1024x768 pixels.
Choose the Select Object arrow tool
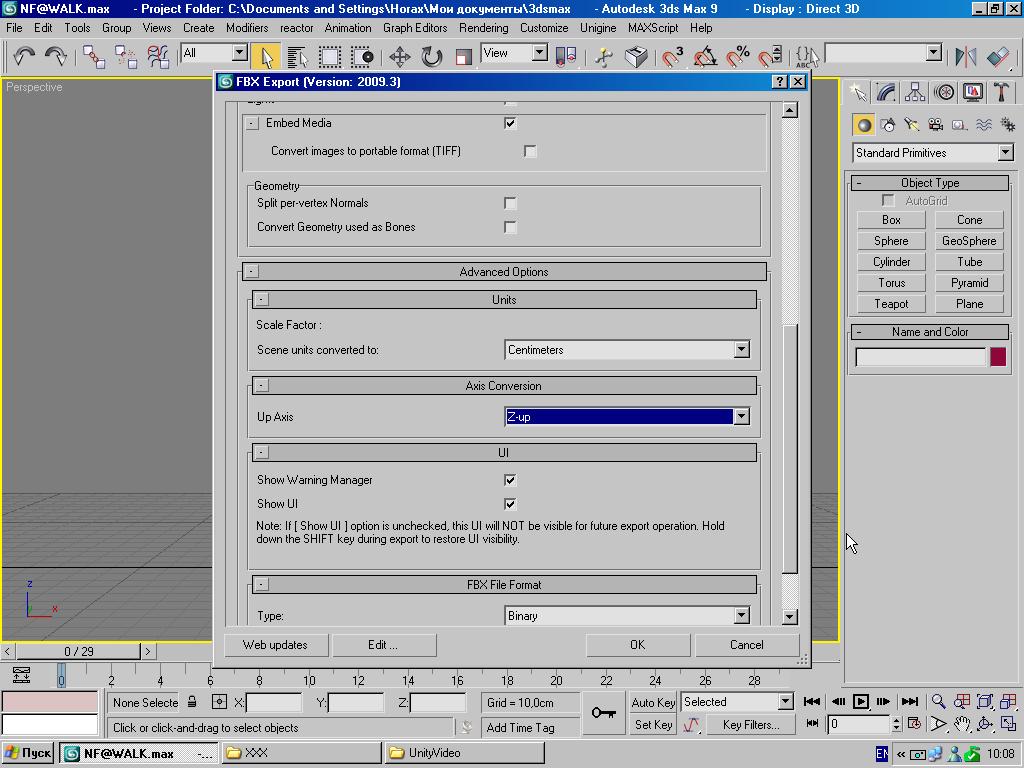266,57
